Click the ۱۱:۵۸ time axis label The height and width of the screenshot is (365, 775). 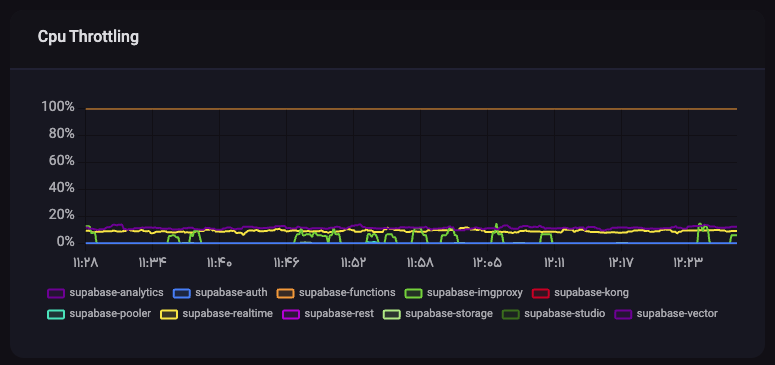pos(421,263)
